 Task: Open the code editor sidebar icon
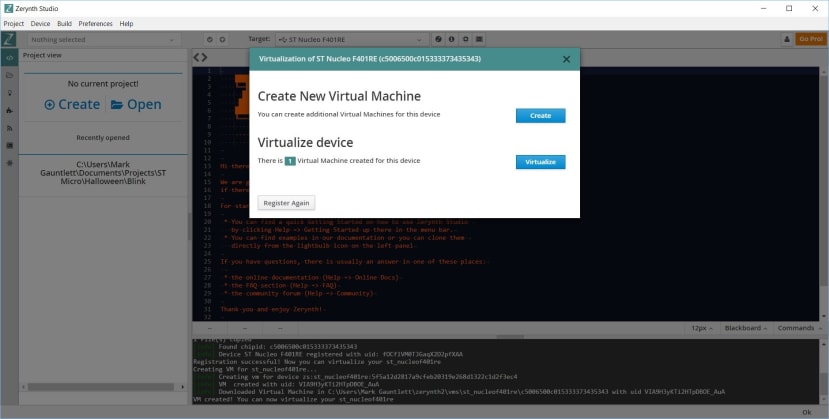click(9, 58)
